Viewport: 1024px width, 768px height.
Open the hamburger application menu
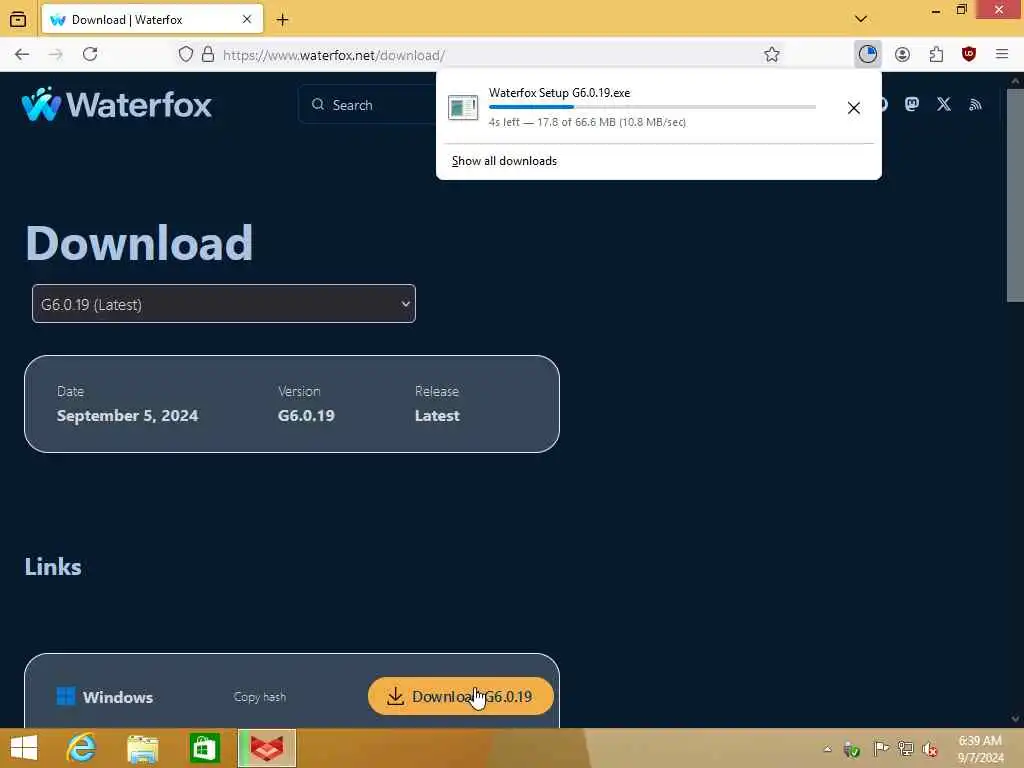tap(1002, 54)
